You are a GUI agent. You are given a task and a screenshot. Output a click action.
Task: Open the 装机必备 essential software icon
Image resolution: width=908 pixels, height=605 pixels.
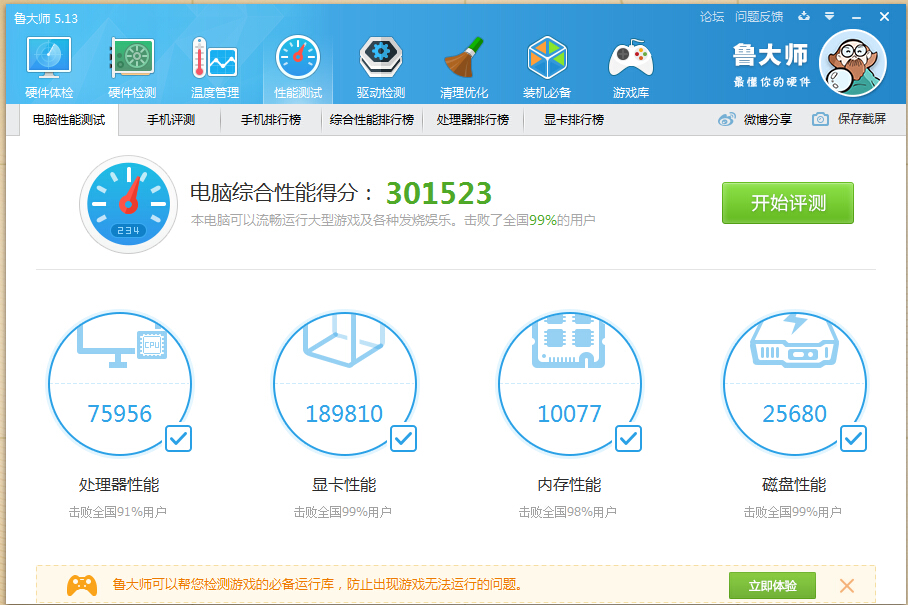click(x=547, y=57)
